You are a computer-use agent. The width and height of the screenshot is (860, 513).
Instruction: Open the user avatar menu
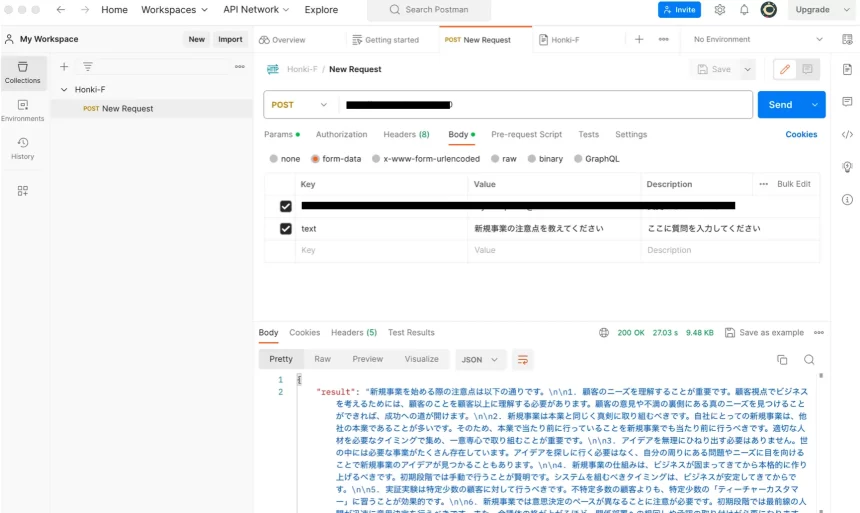pyautogui.click(x=768, y=10)
